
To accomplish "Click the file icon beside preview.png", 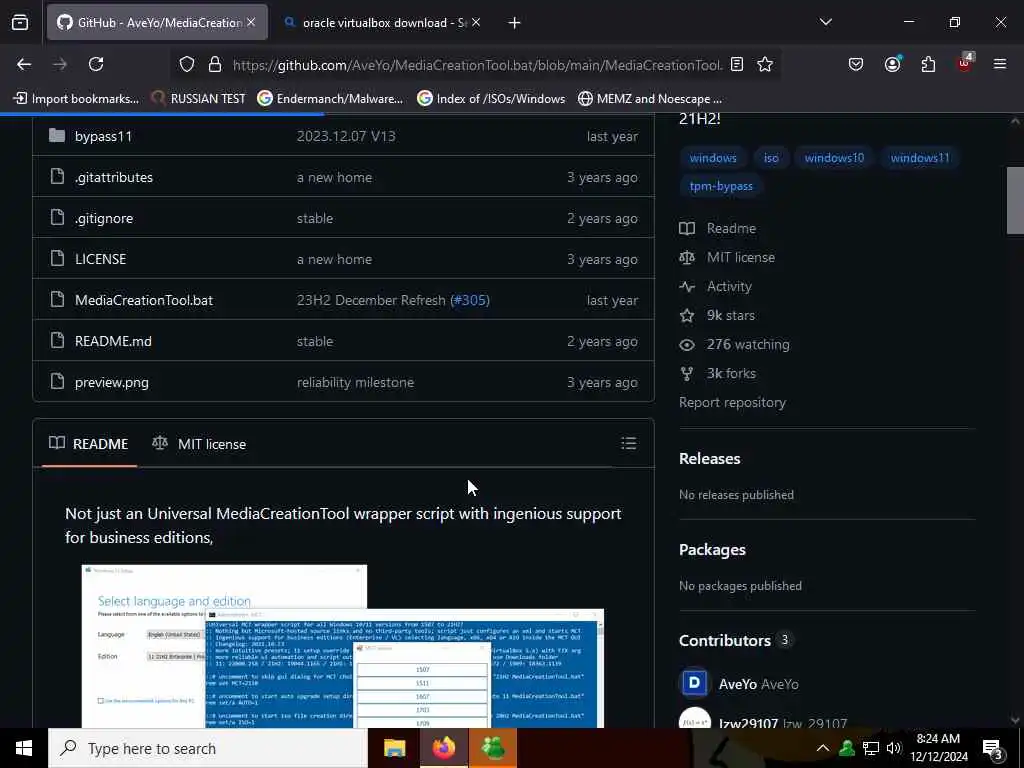I will click(57, 381).
